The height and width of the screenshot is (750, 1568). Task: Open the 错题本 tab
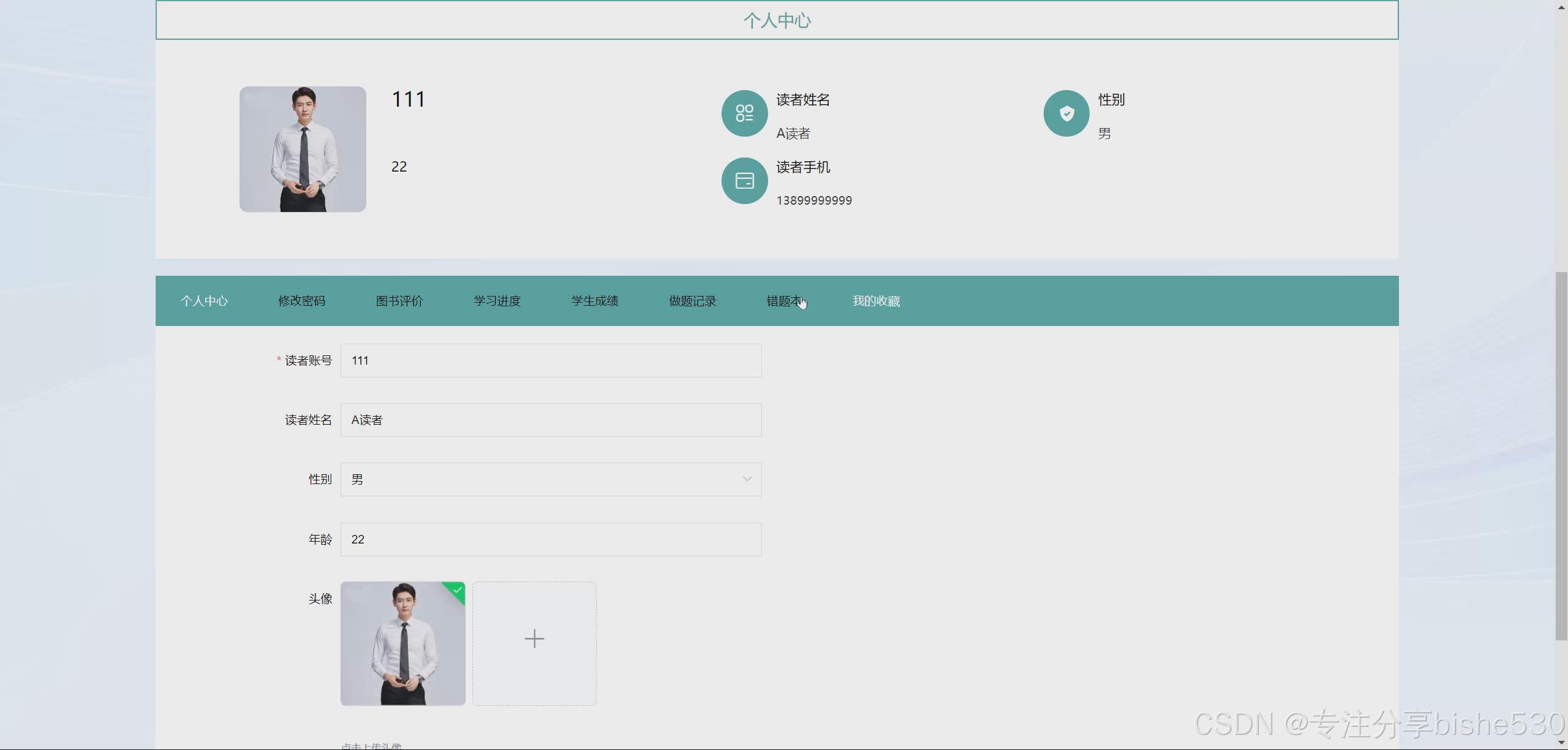point(785,301)
